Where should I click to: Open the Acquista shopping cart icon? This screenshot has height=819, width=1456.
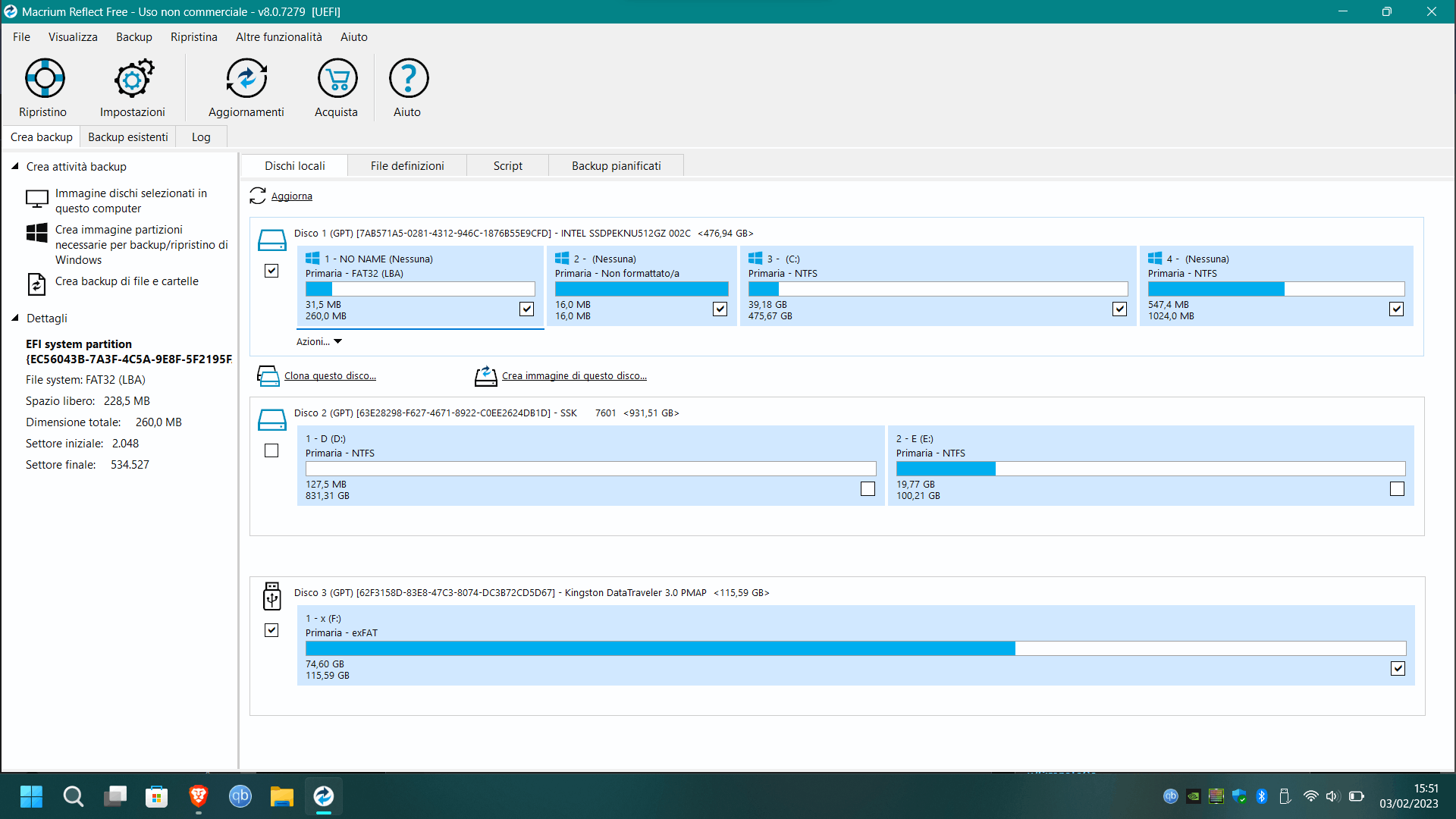point(337,78)
